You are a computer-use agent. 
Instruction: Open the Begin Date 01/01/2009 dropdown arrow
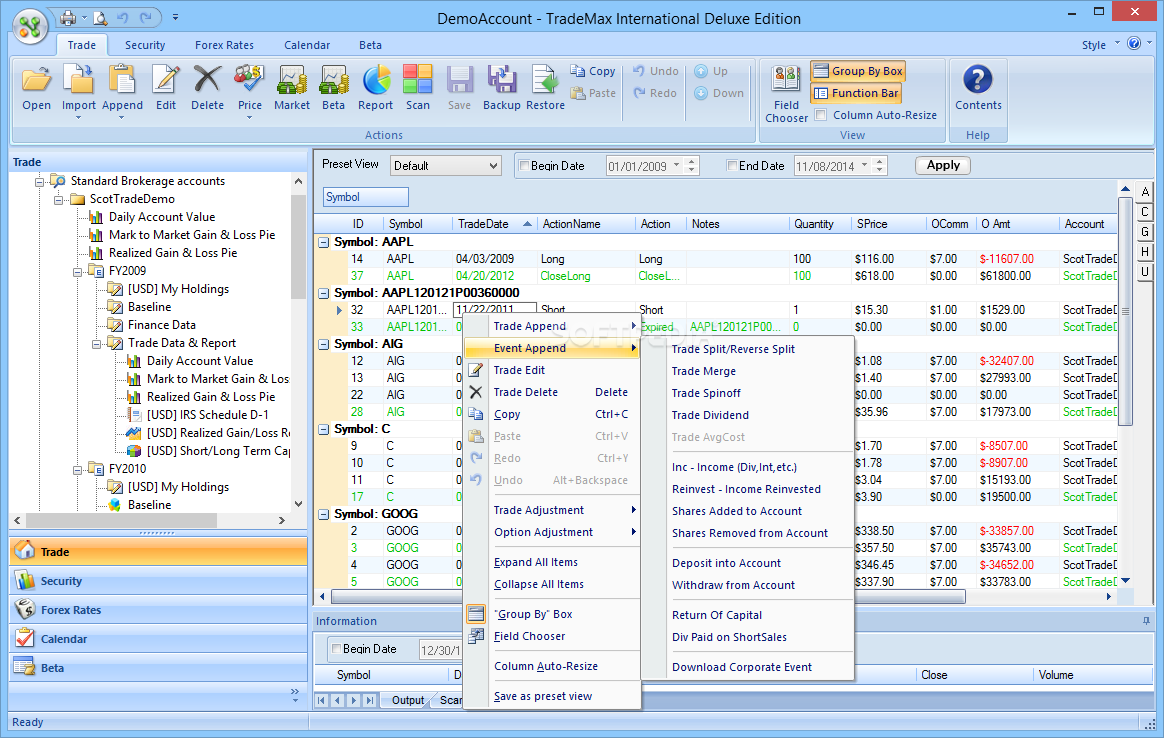point(676,166)
